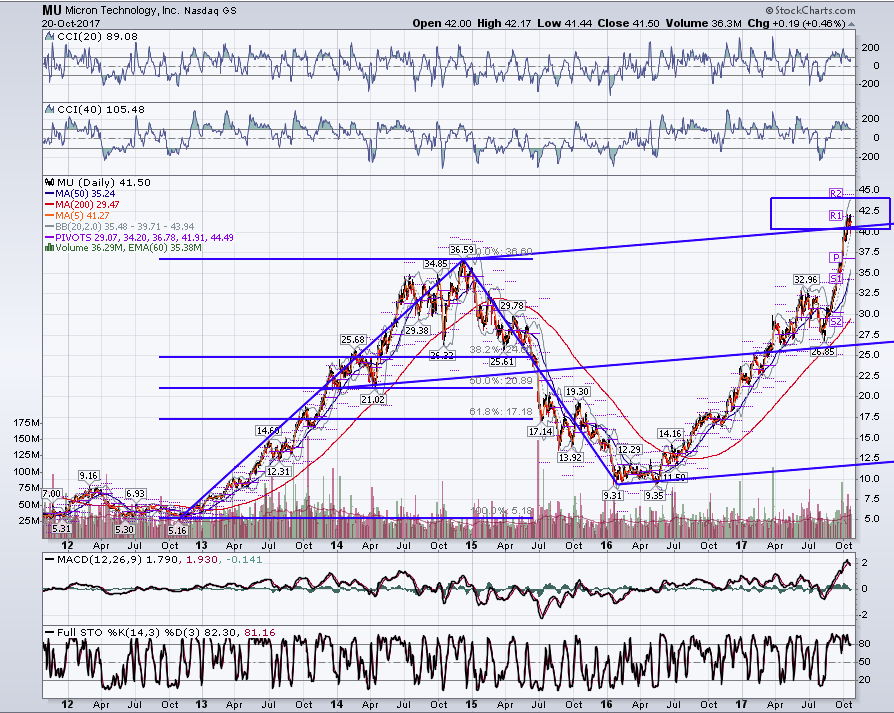Click the small triangle after Chg value

[851, 24]
